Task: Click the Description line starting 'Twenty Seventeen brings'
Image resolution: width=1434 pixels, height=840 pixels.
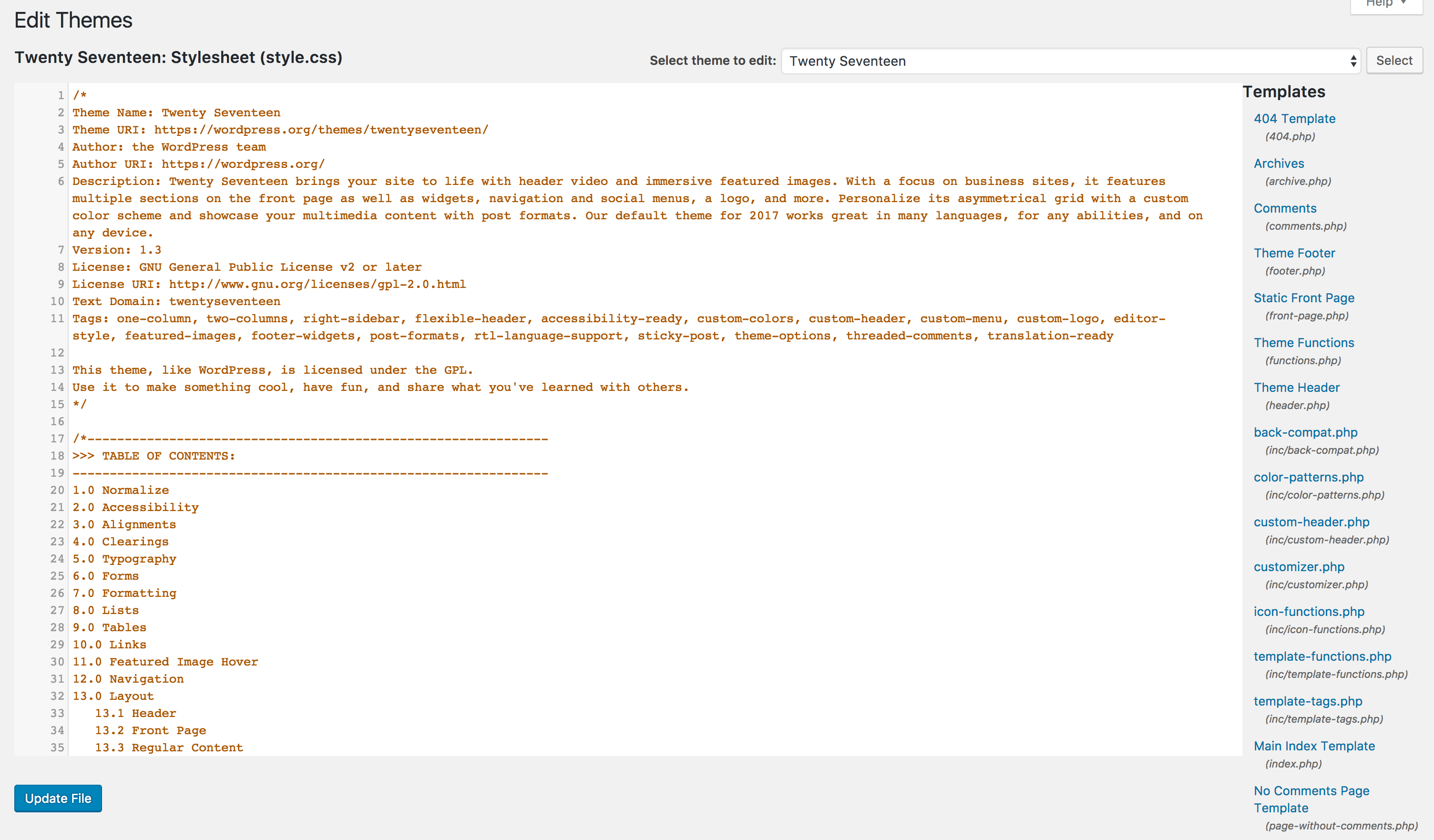Action: [x=637, y=207]
